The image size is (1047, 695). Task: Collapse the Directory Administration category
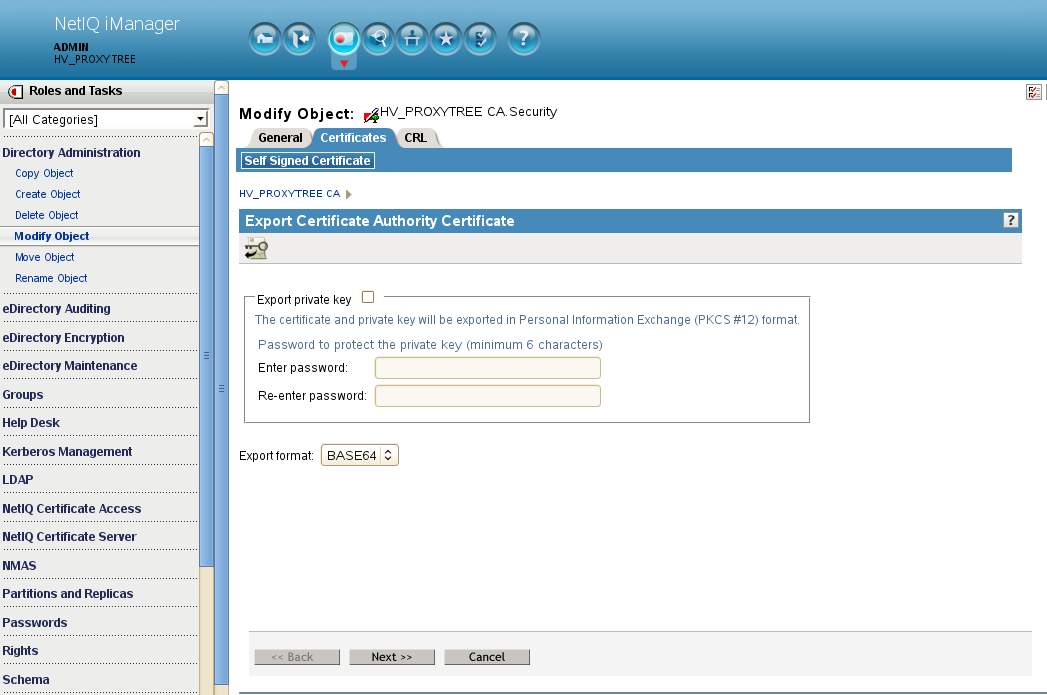click(x=71, y=152)
